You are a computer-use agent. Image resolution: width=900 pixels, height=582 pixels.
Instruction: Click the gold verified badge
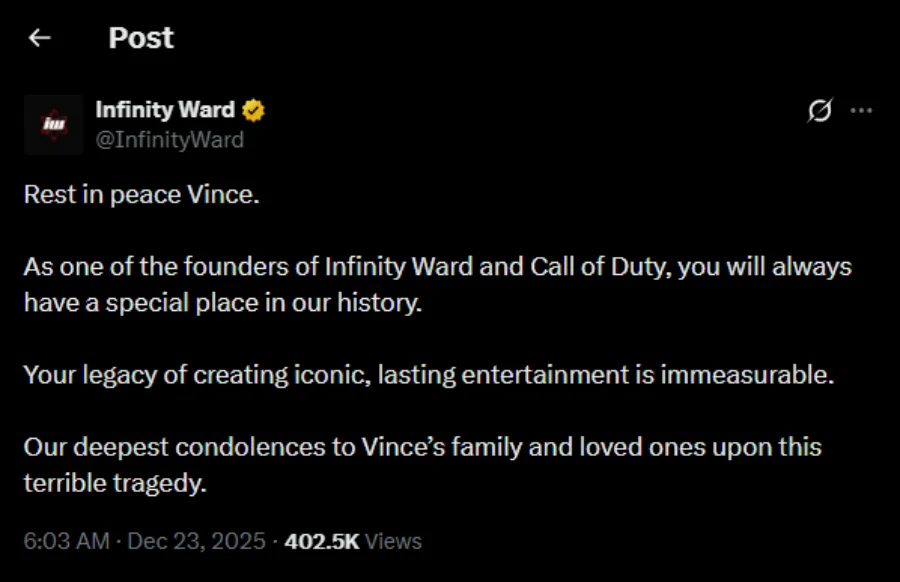254,110
